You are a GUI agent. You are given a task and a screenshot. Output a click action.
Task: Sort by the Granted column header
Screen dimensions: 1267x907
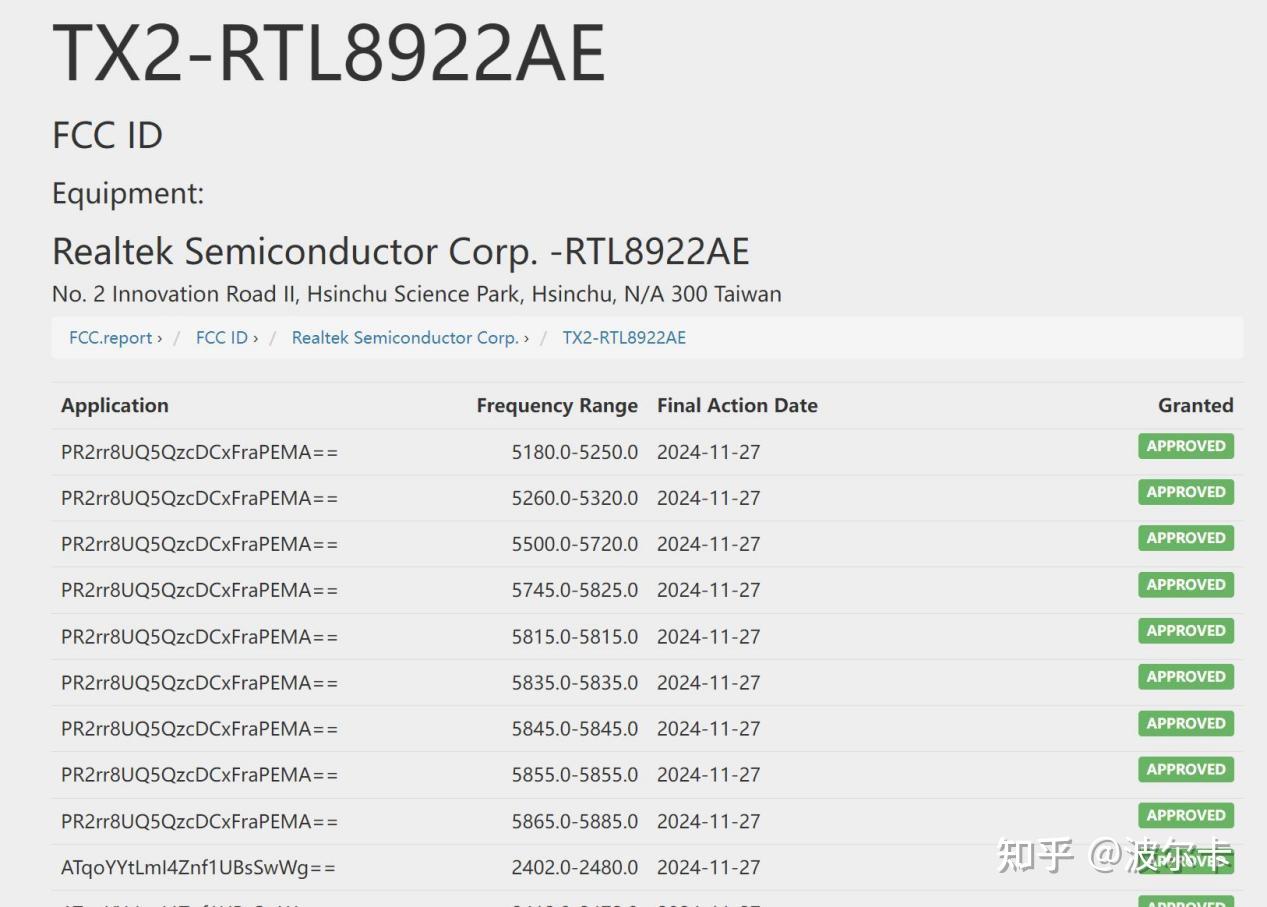click(1196, 405)
